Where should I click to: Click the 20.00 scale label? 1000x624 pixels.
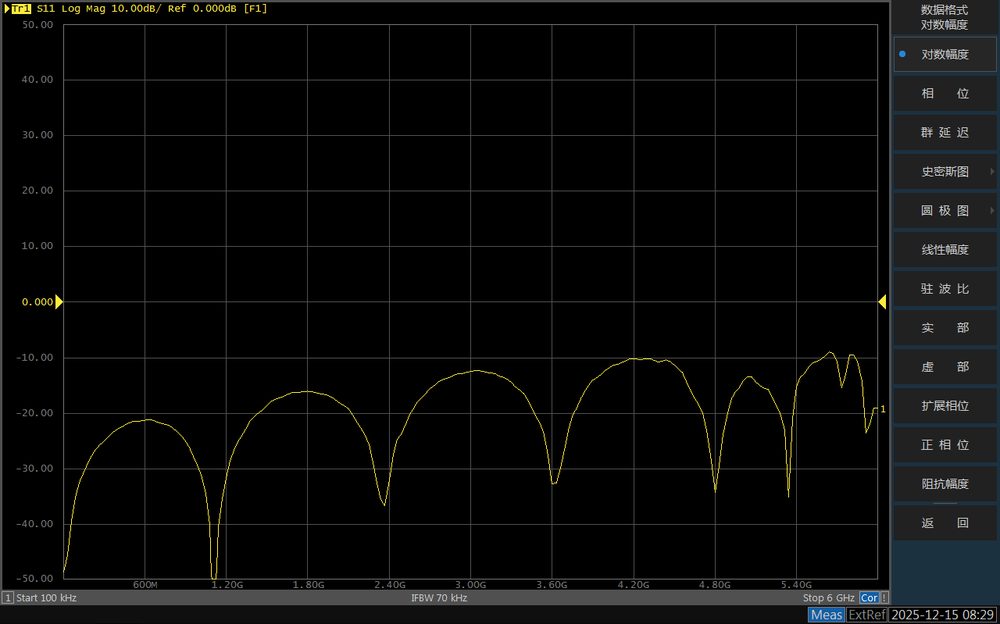click(38, 191)
